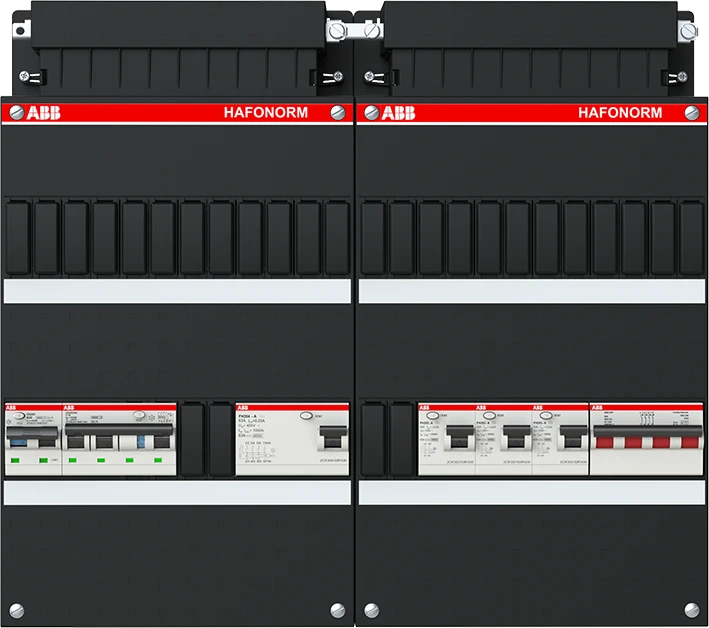Click the ABB logo on left panel header
Screen dimensions: 709x628
40,113
